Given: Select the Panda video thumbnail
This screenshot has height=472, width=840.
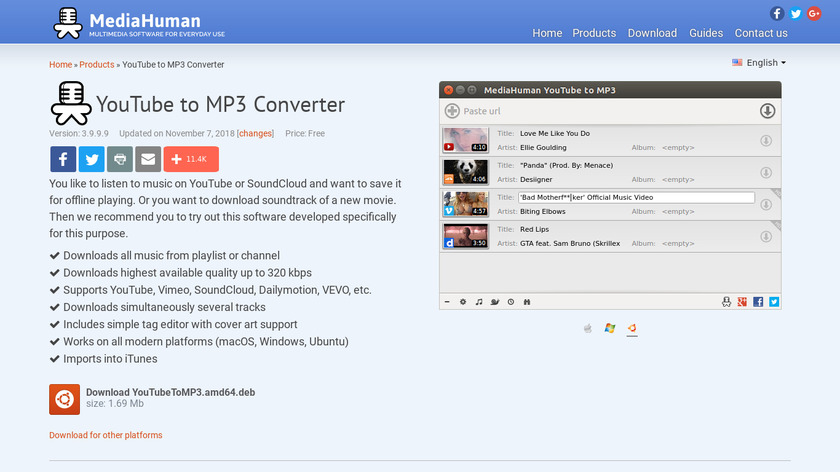Looking at the screenshot, I should [466, 172].
